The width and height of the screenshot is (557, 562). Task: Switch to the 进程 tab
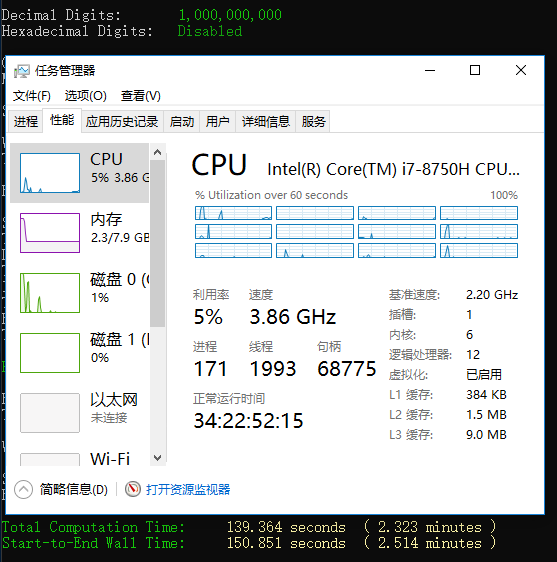click(26, 122)
